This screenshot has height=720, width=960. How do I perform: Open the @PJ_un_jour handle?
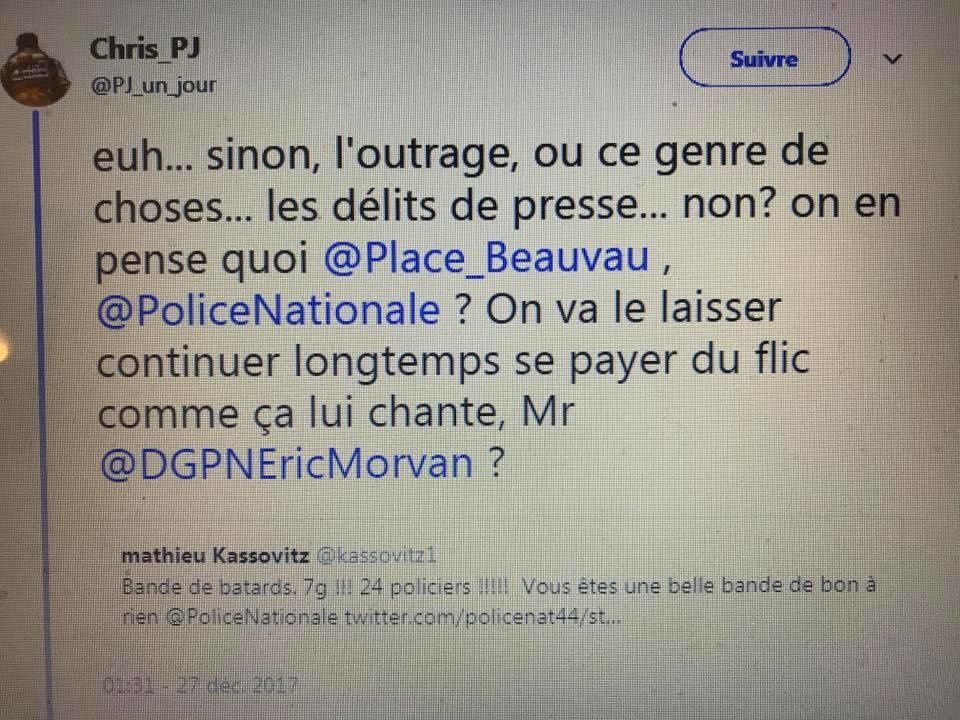[154, 85]
